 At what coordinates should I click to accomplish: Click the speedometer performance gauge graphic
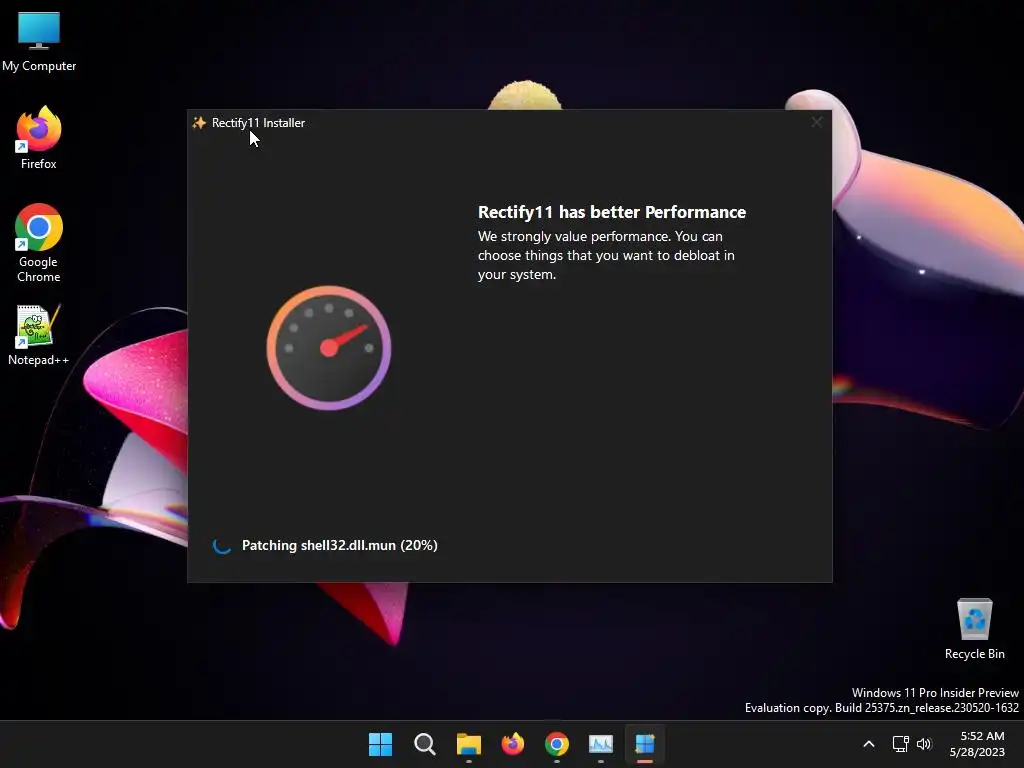tap(328, 347)
